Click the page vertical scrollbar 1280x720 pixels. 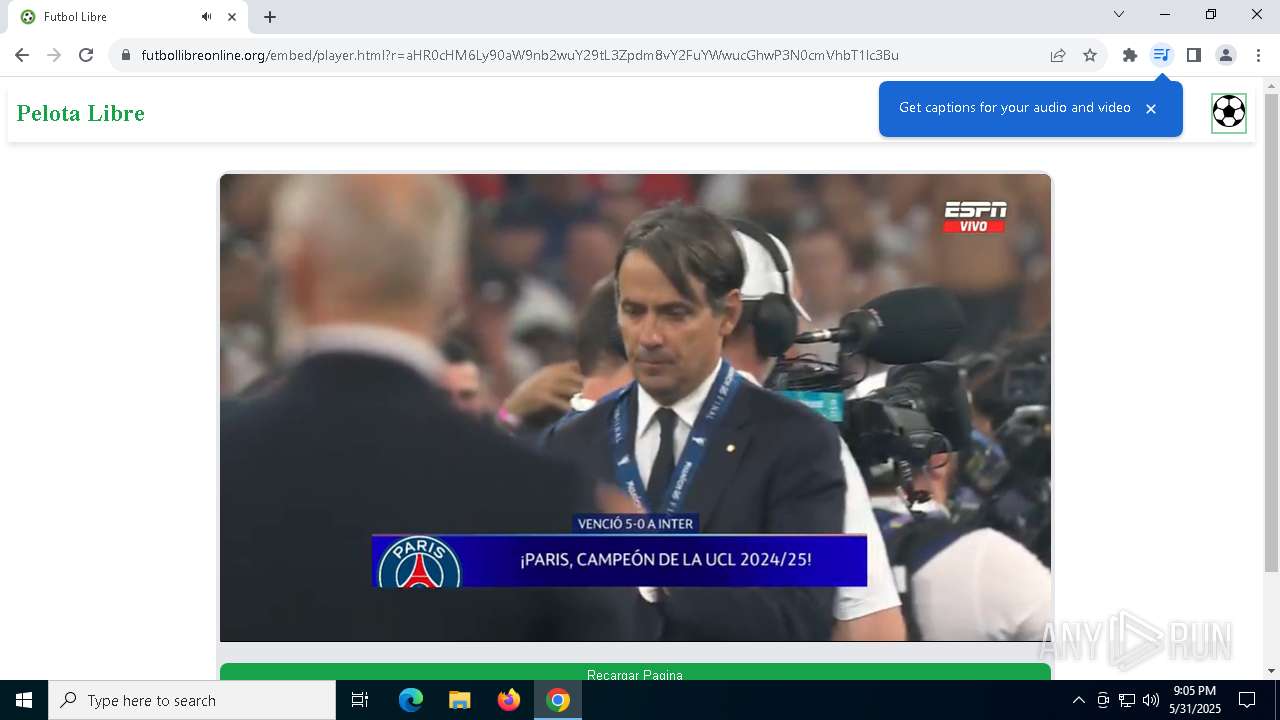[x=1271, y=333]
